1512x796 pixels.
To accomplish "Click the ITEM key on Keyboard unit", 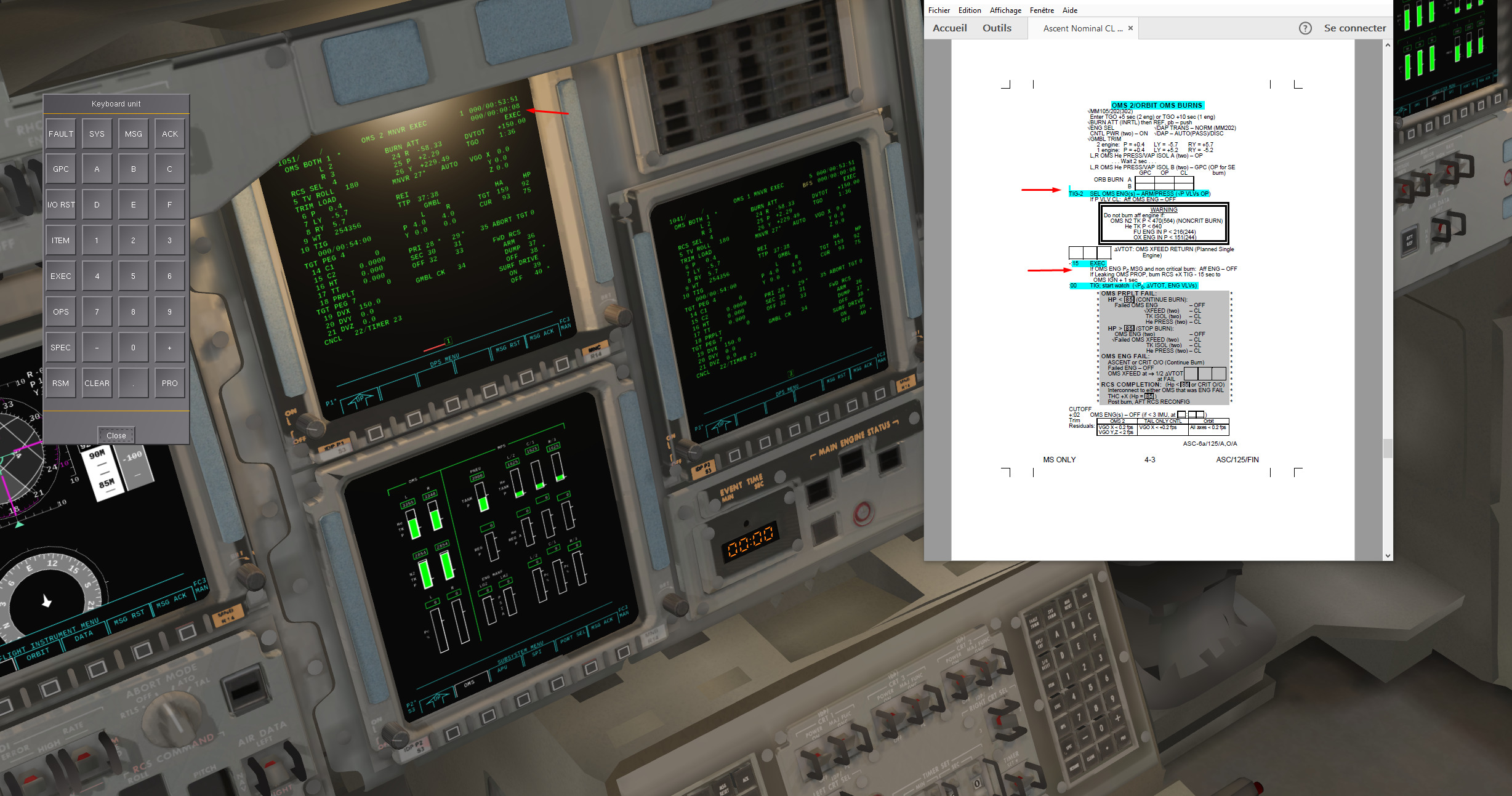I will tap(61, 240).
